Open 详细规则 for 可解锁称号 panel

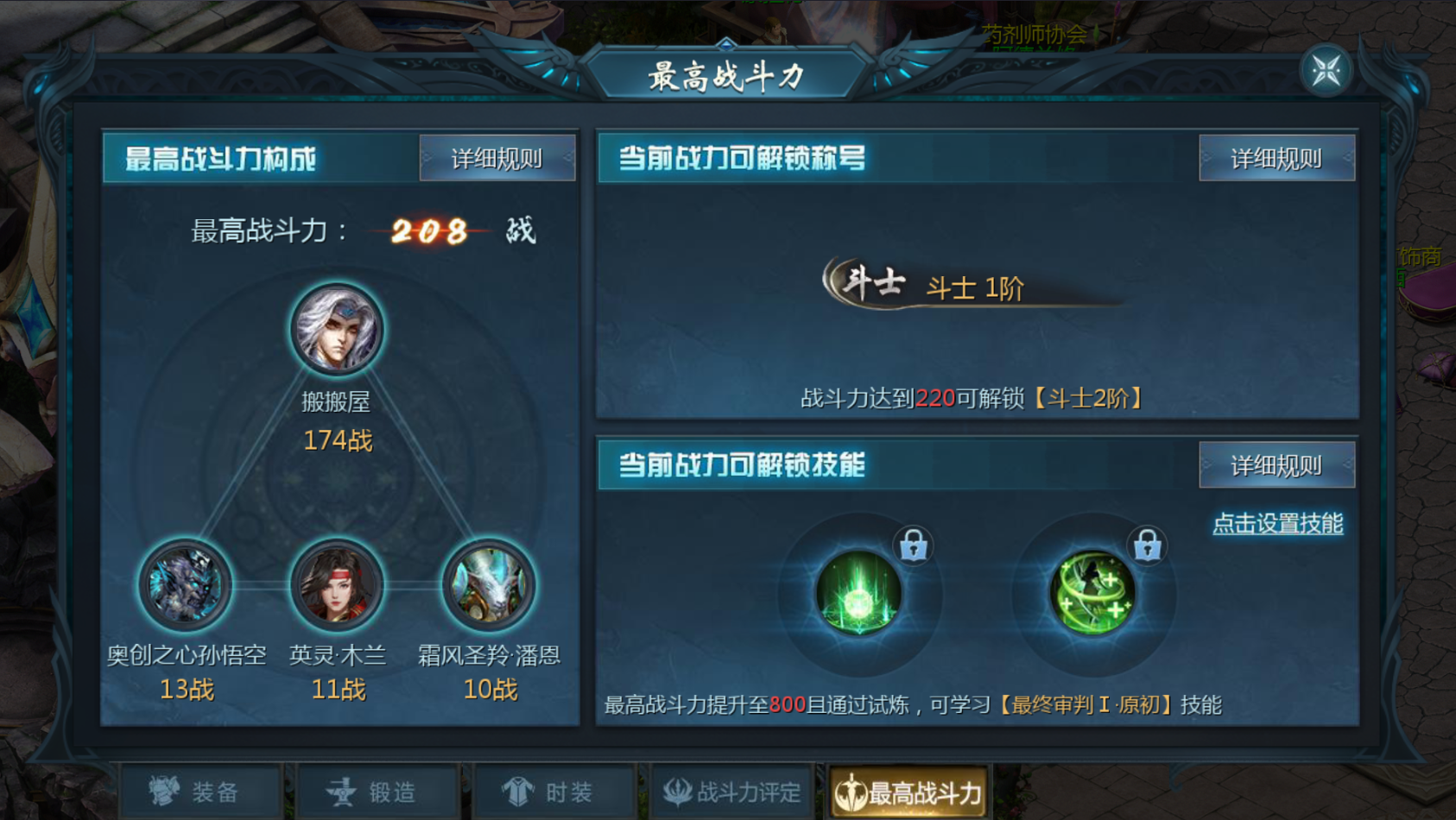pos(1276,158)
